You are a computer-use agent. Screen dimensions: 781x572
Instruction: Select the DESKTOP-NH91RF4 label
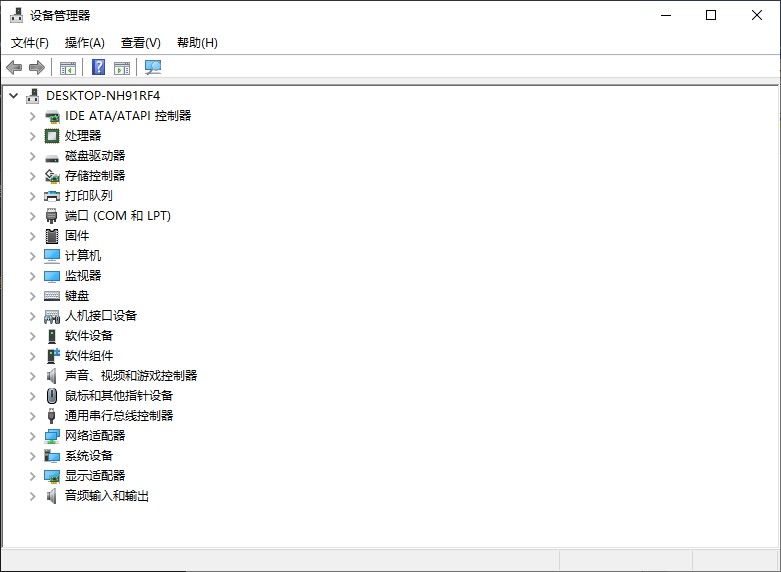(x=103, y=96)
